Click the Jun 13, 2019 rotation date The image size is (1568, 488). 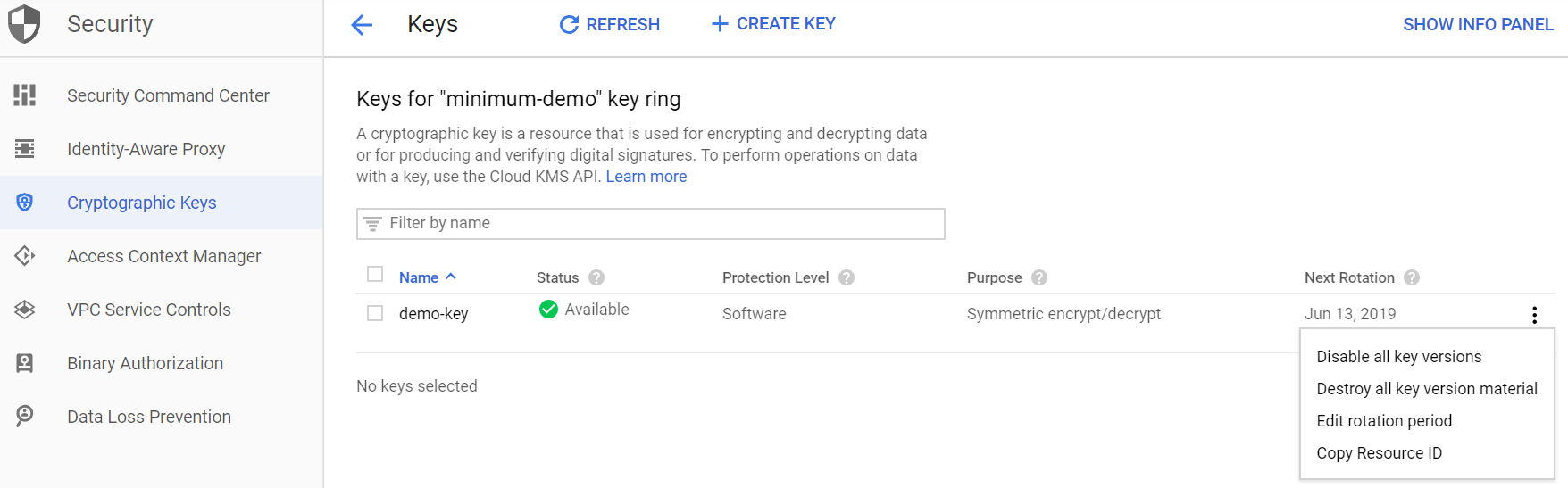point(1350,314)
